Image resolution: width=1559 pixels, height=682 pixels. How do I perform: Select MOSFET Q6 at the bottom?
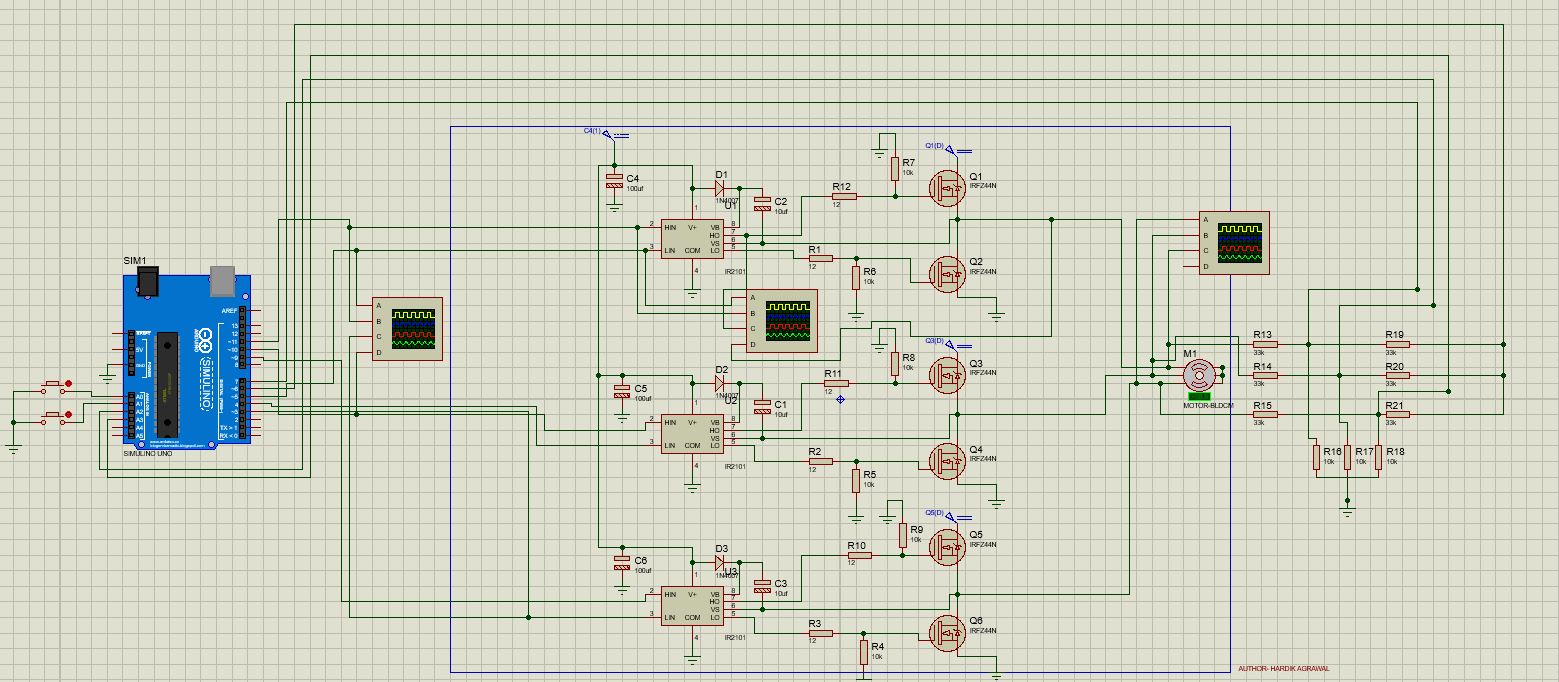945,631
